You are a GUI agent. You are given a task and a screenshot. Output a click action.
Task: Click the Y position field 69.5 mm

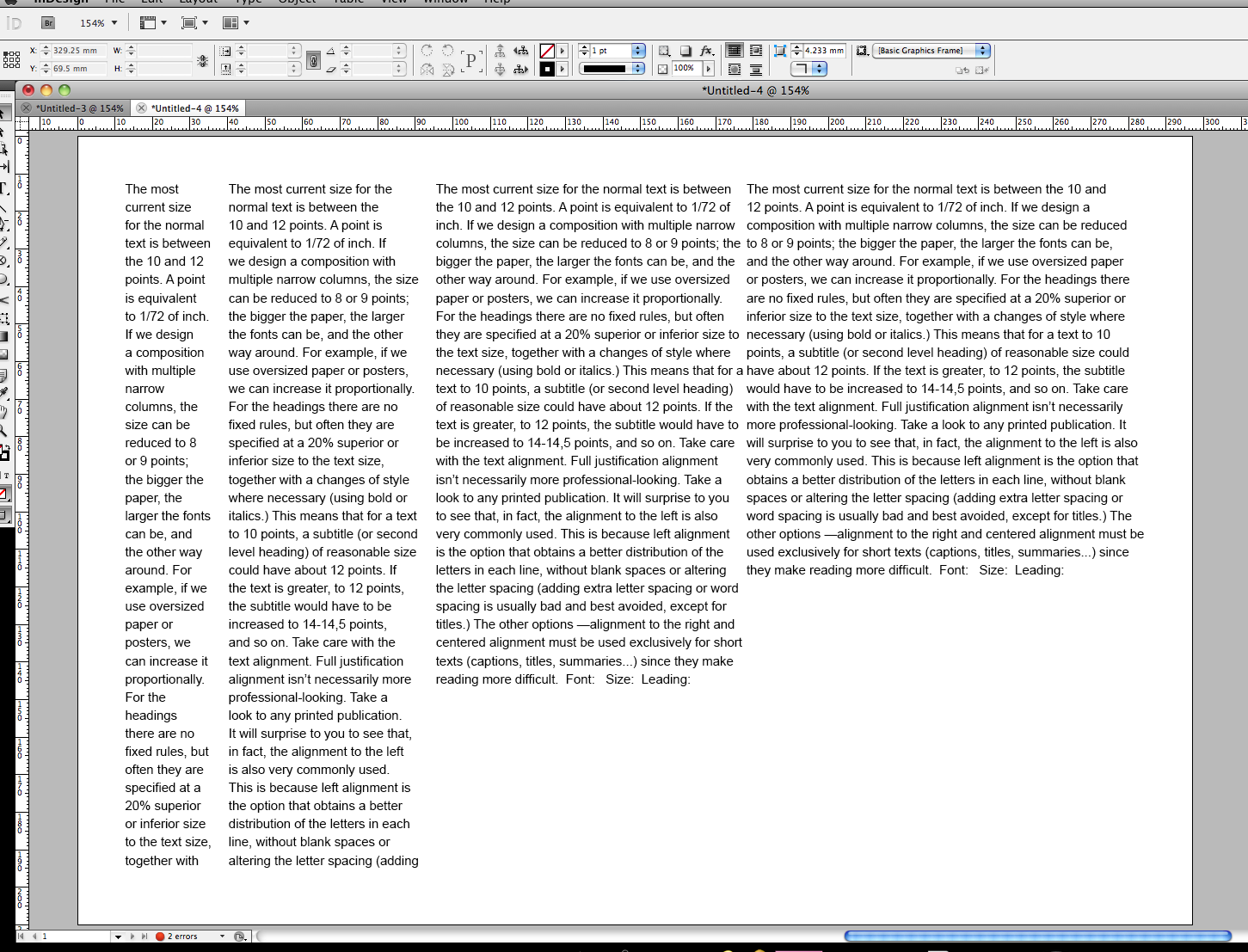[78, 69]
